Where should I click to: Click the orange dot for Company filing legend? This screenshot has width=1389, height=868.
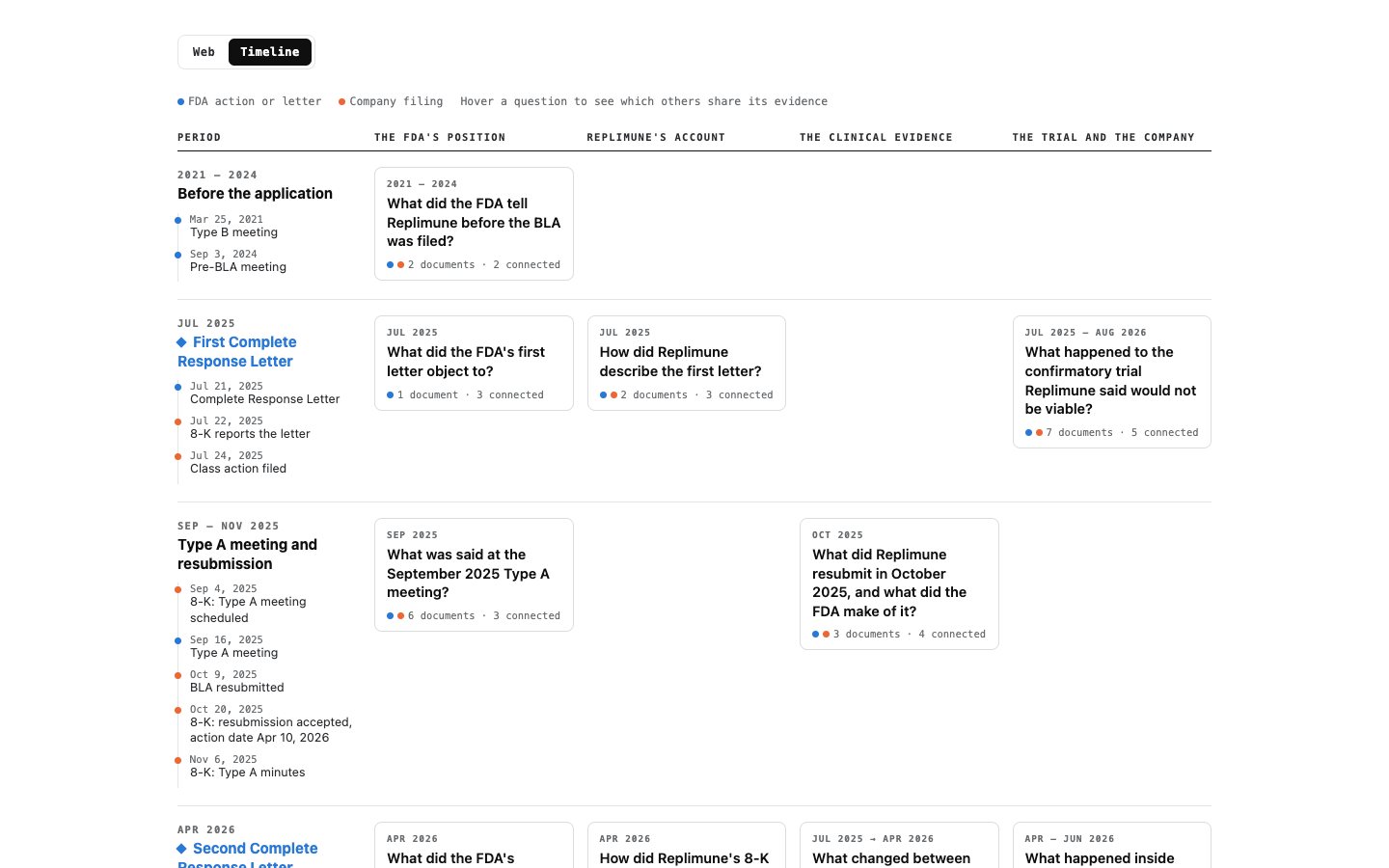[341, 101]
